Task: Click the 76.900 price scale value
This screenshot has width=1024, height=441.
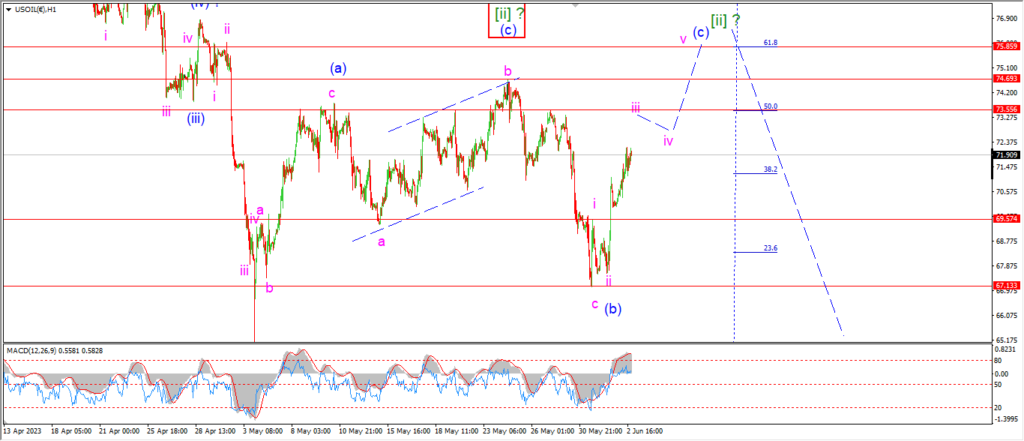Action: tap(1005, 18)
